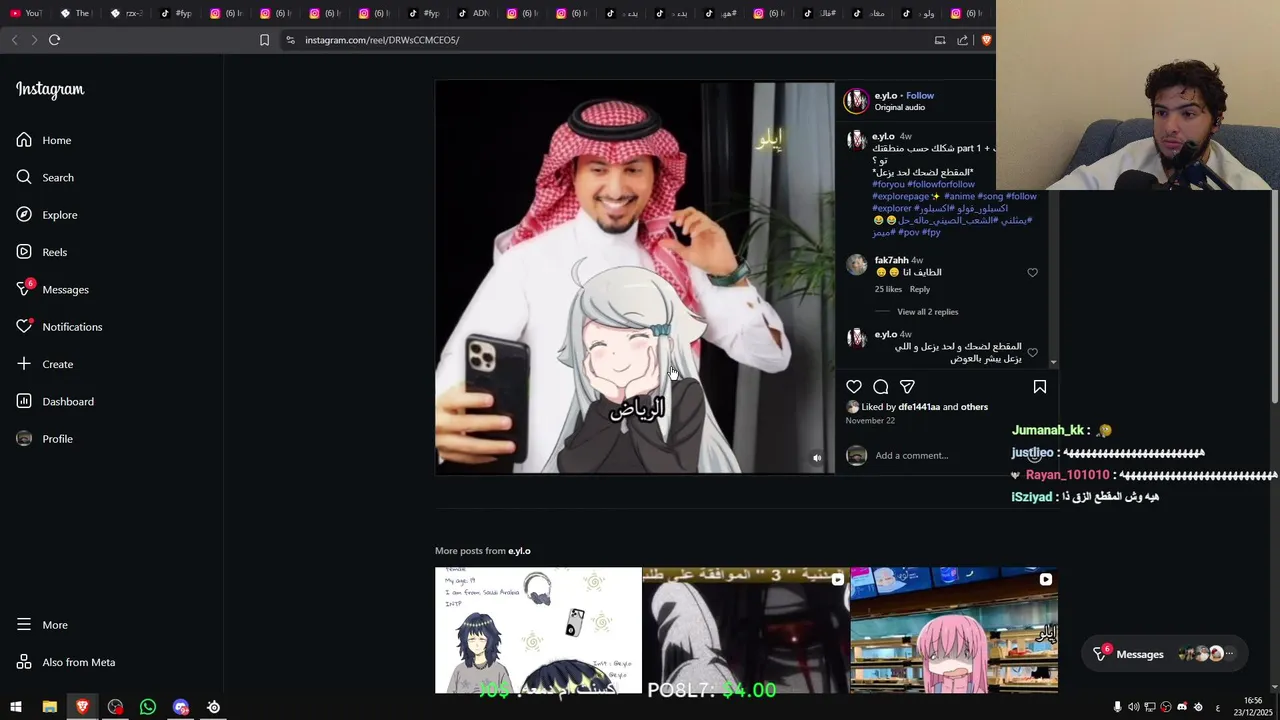
Task: Click the comment bubble icon under reel
Action: click(881, 387)
